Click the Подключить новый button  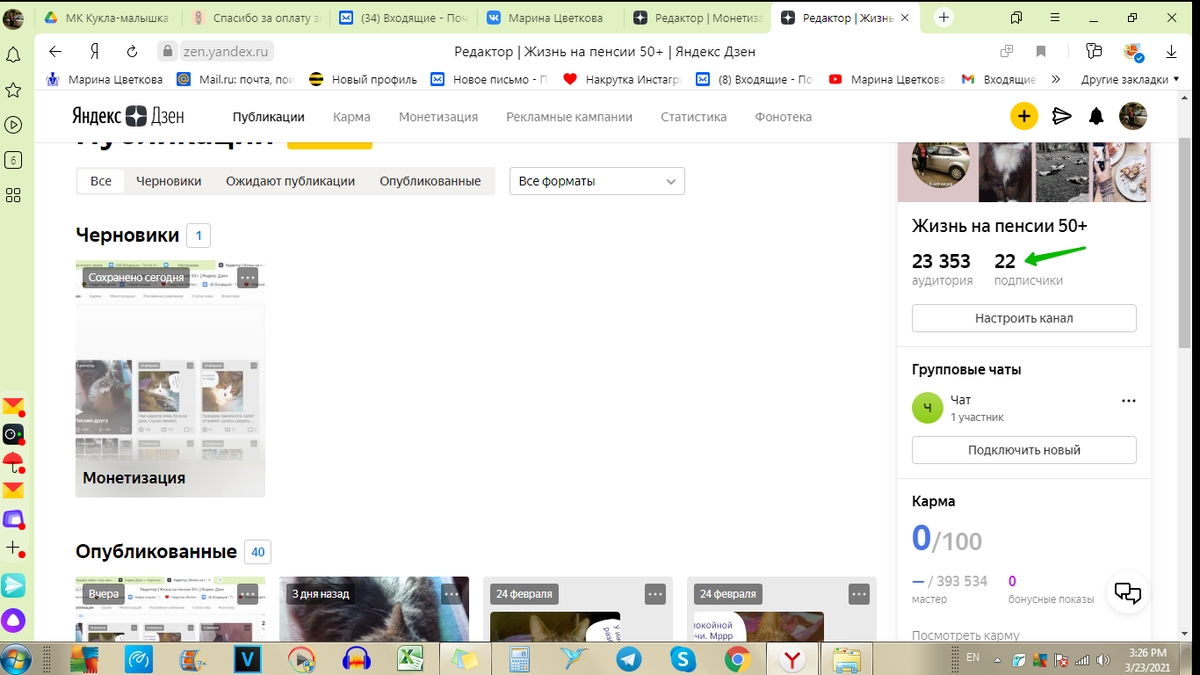tap(1023, 450)
